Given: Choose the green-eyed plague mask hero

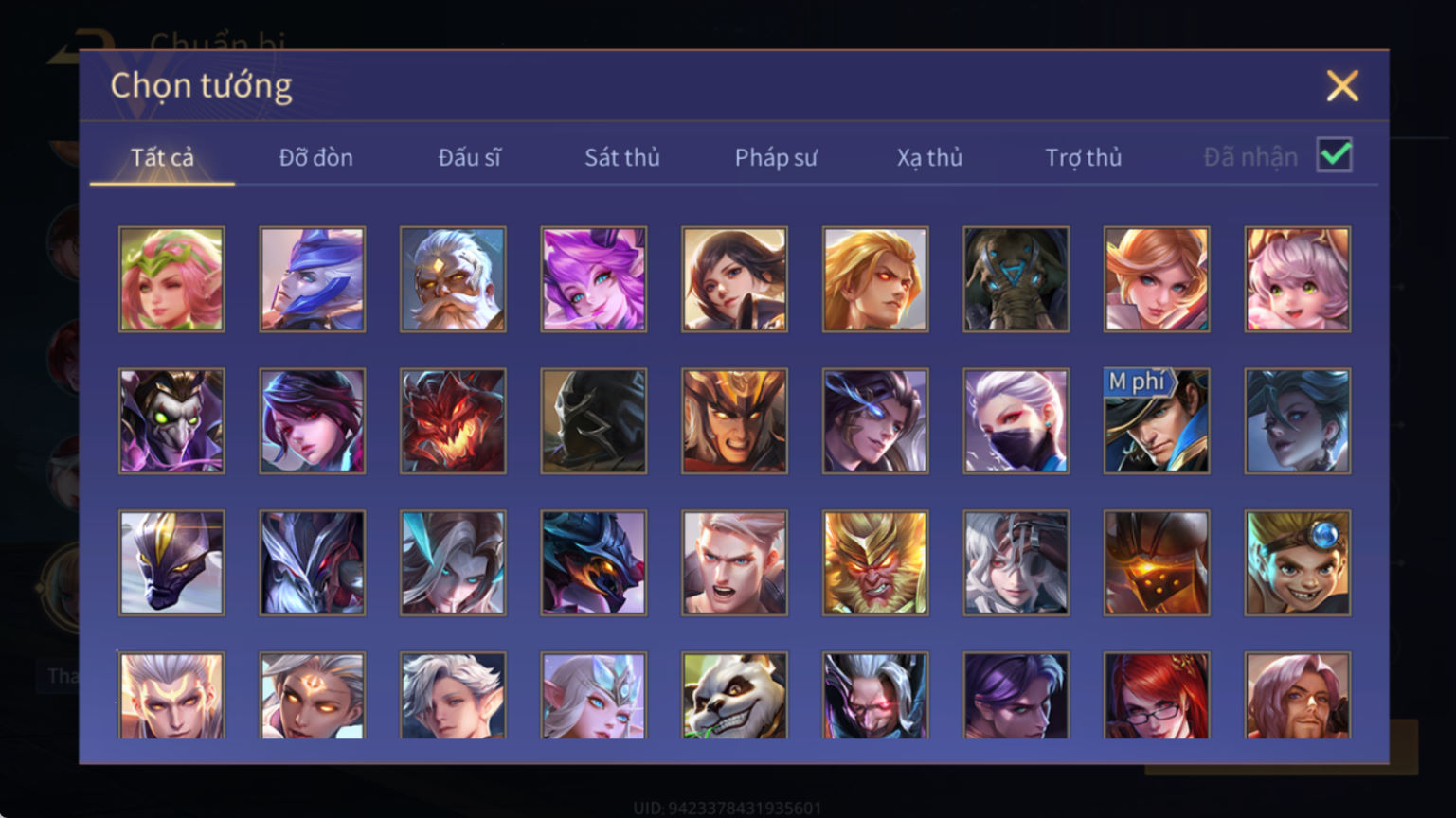Looking at the screenshot, I should point(171,421).
